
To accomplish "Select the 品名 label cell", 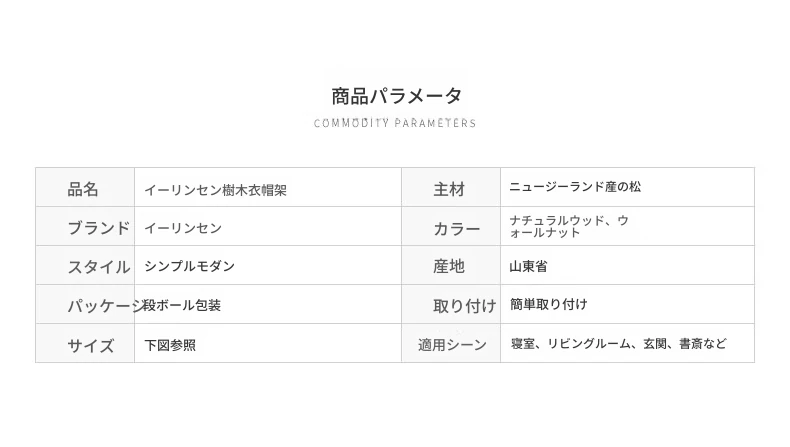I will 85,187.
